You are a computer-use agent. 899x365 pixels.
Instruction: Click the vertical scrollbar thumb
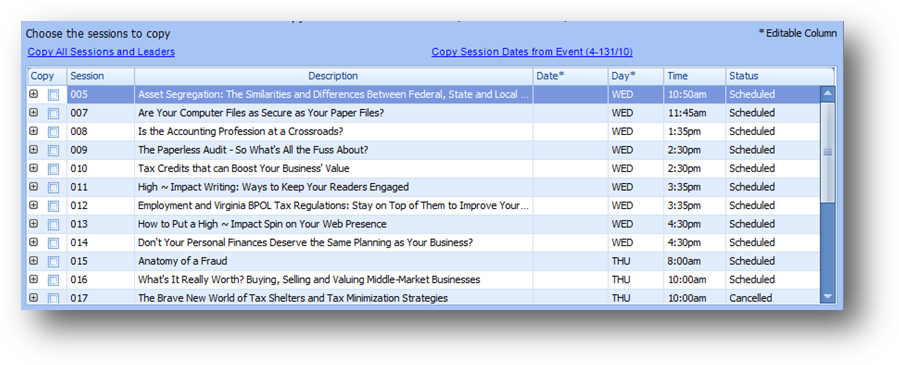827,151
